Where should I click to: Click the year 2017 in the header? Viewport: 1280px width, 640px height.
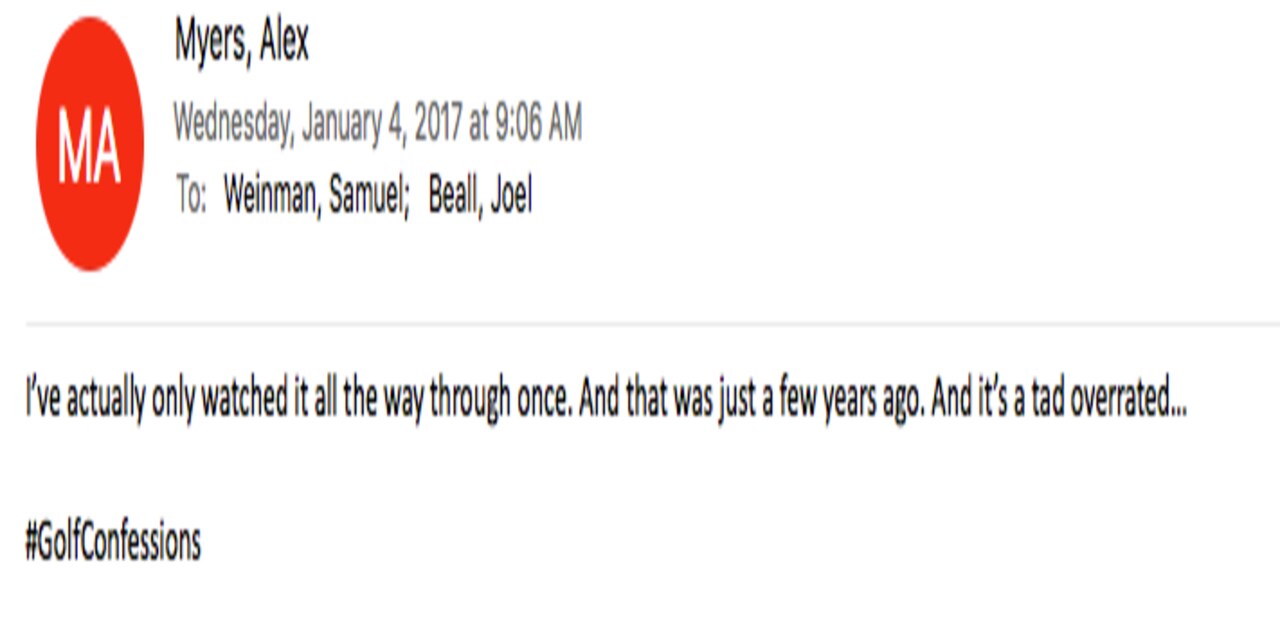(436, 123)
